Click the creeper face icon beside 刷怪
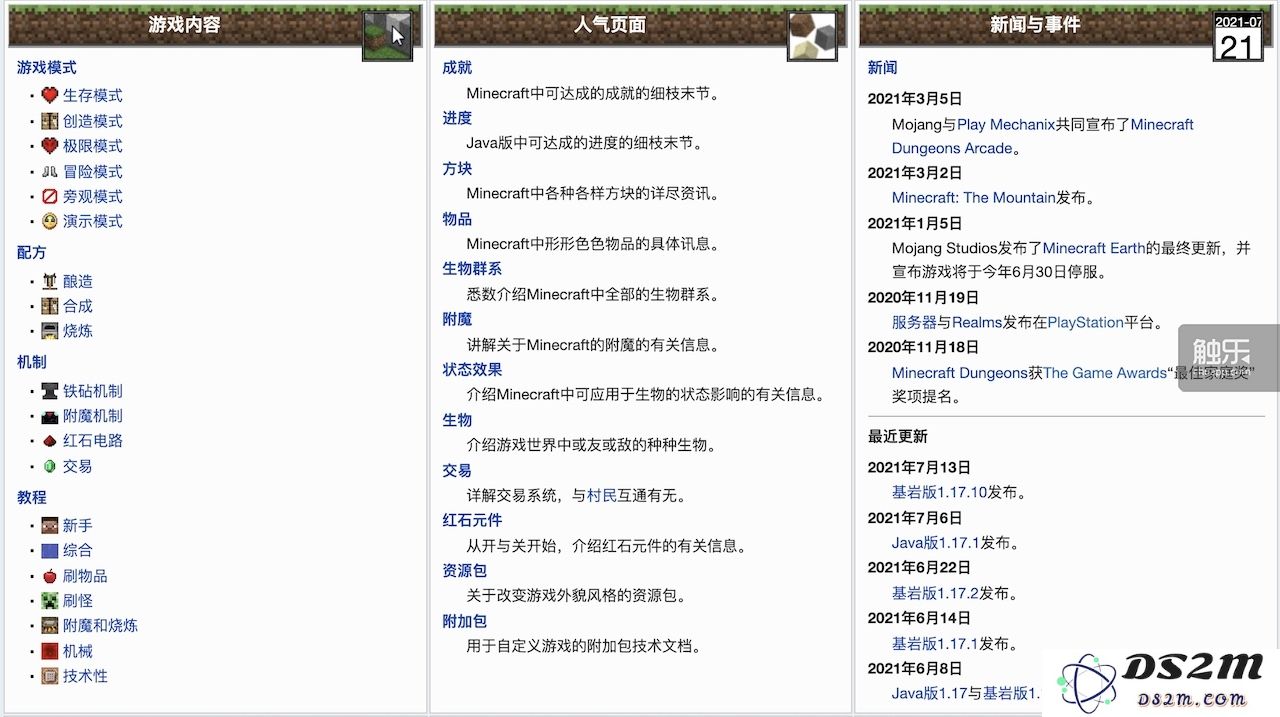 pos(50,601)
